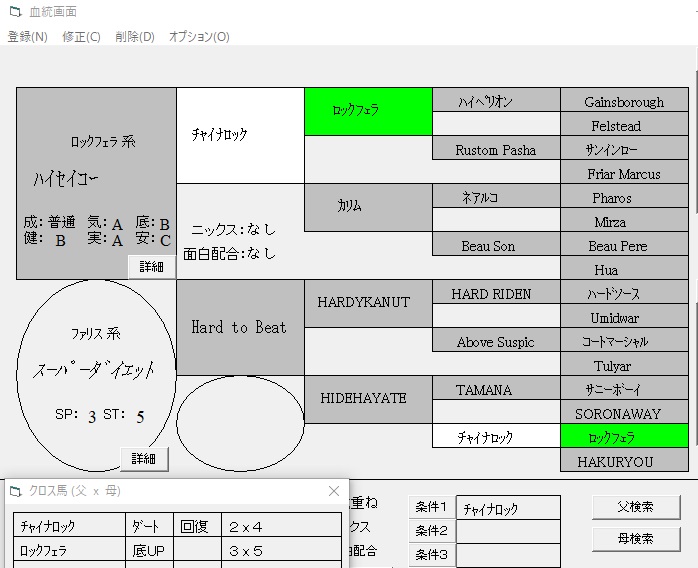Screen dimensions: 698x568
Task: Click the HIDEHAYATE pedigree cell
Action: click(x=368, y=399)
